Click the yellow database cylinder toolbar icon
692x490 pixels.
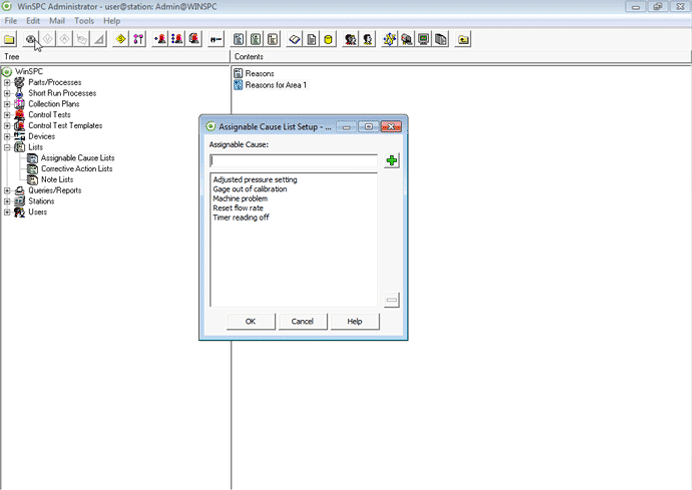(x=327, y=40)
